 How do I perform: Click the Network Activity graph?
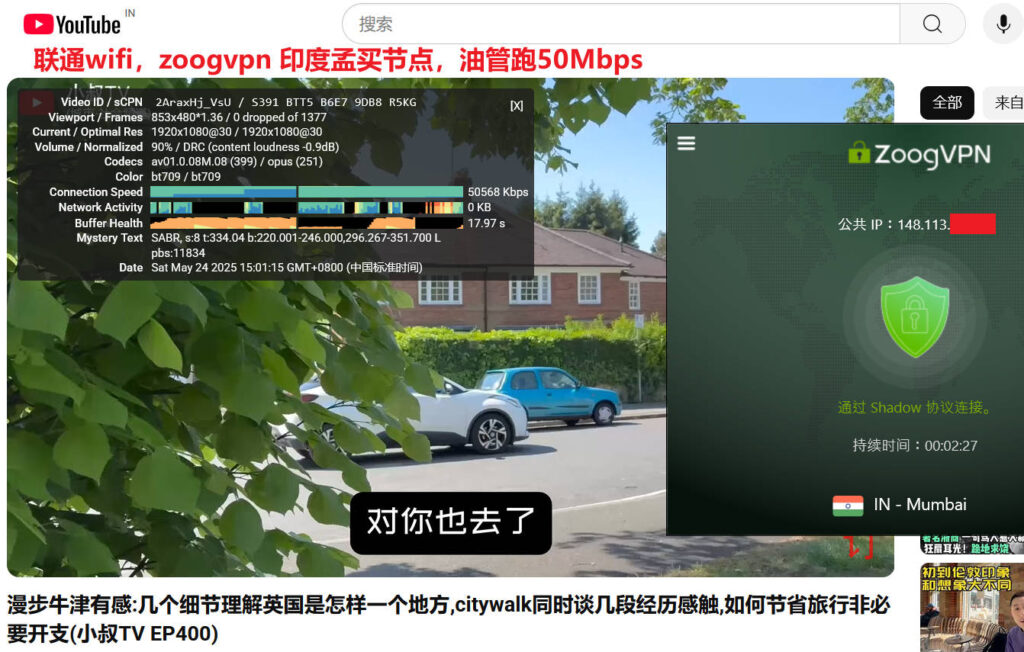pyautogui.click(x=305, y=208)
